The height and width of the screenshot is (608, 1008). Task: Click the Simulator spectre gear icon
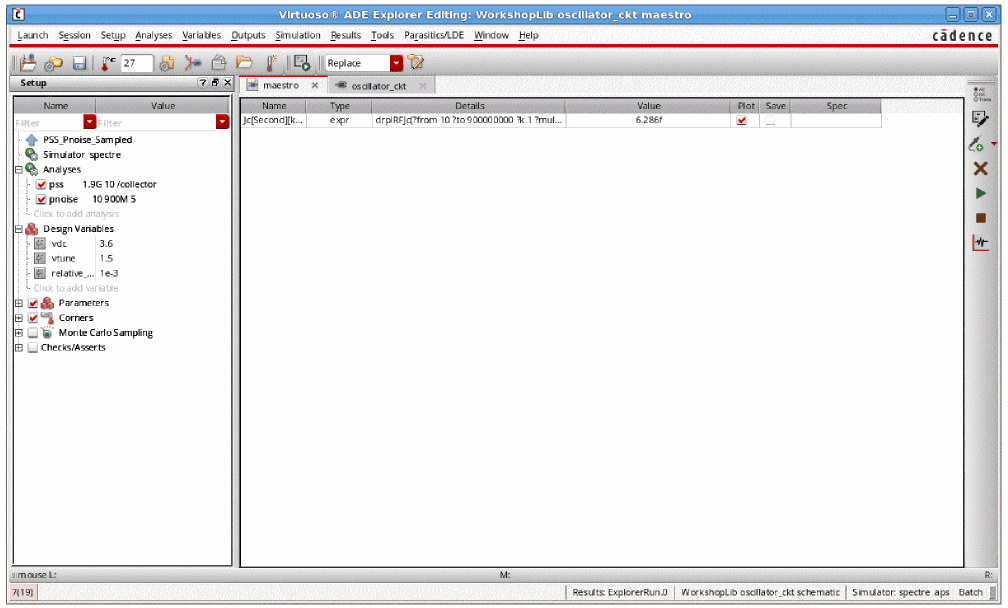32,154
